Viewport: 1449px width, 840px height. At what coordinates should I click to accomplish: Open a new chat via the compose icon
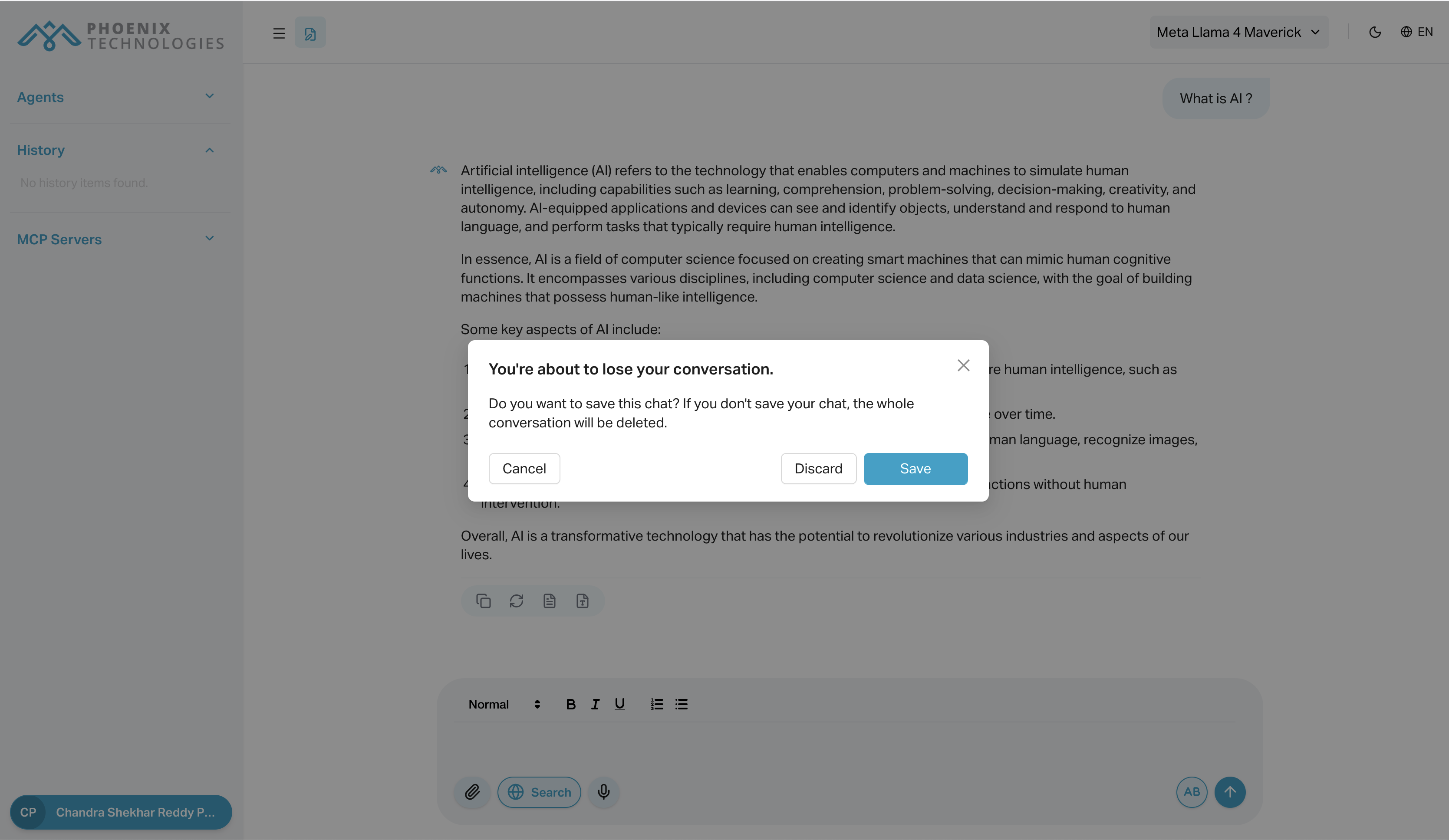tap(310, 33)
